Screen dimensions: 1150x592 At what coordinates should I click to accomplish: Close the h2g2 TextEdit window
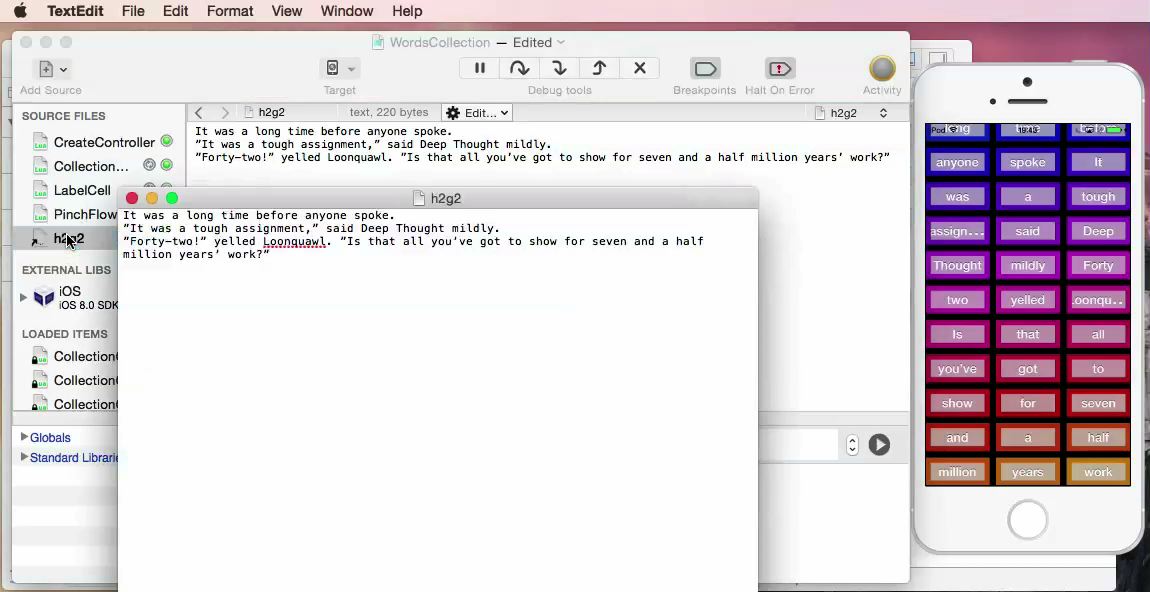coord(132,198)
